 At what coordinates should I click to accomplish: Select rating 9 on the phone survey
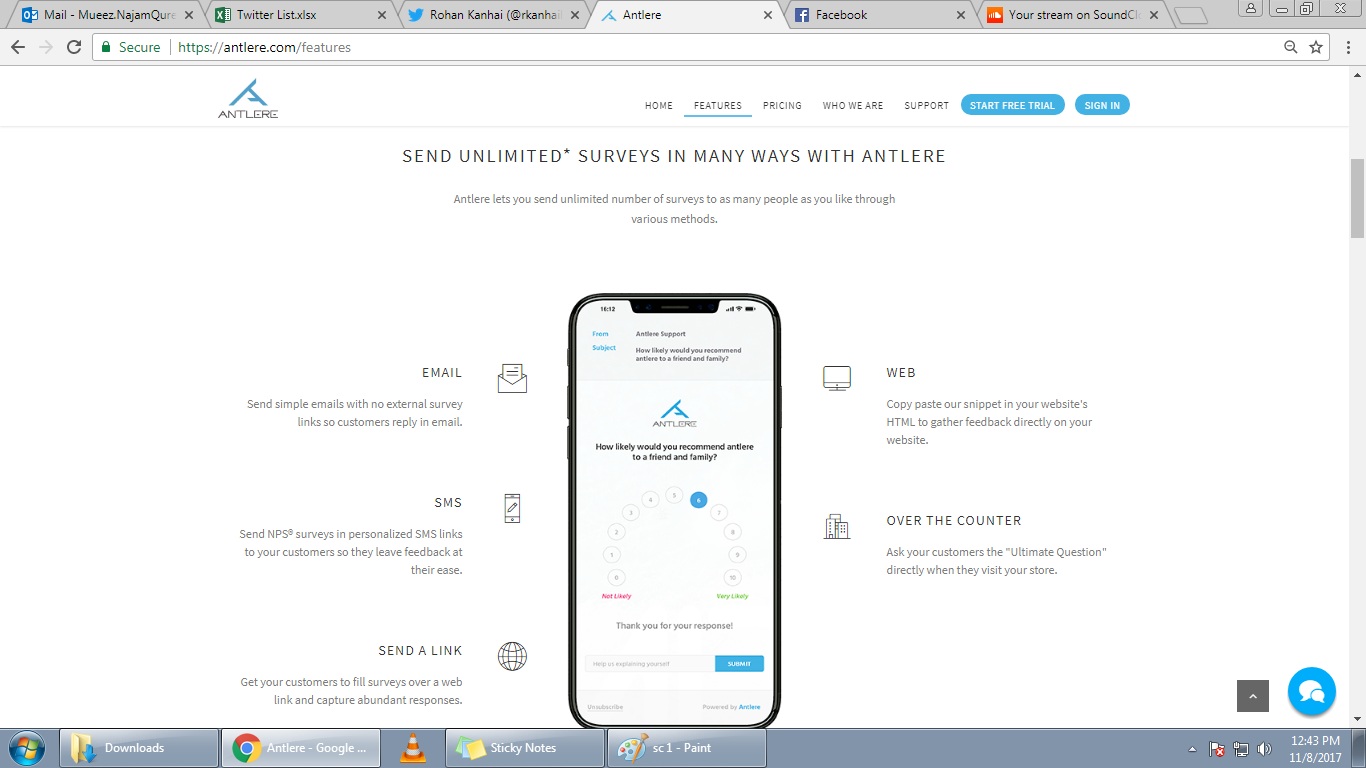pyautogui.click(x=737, y=555)
